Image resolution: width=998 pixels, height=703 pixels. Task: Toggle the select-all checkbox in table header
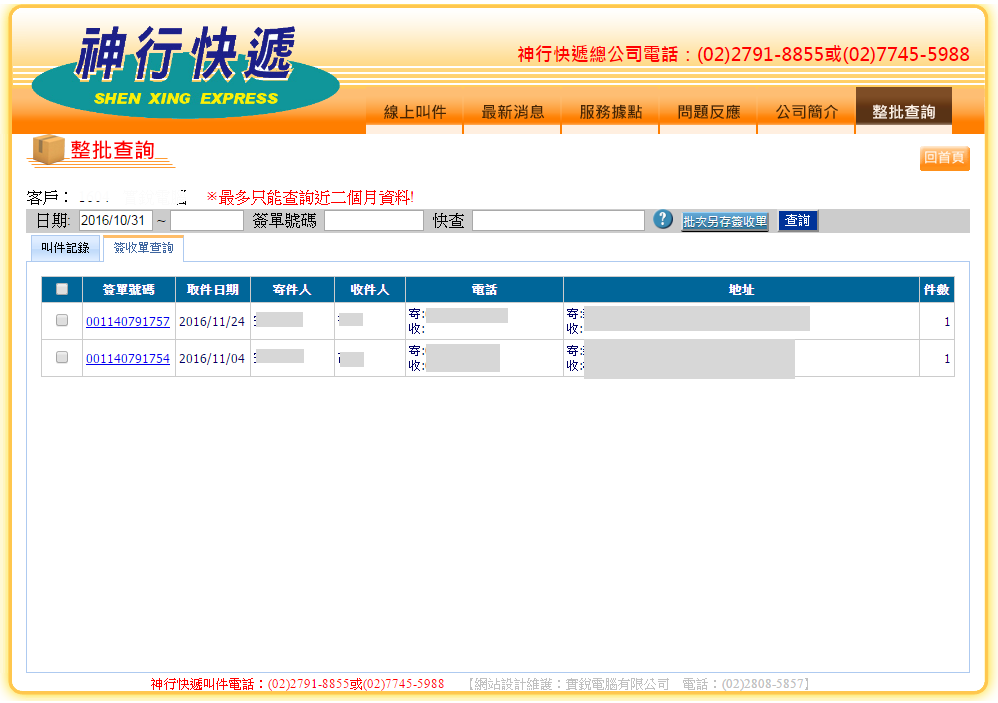click(x=62, y=290)
